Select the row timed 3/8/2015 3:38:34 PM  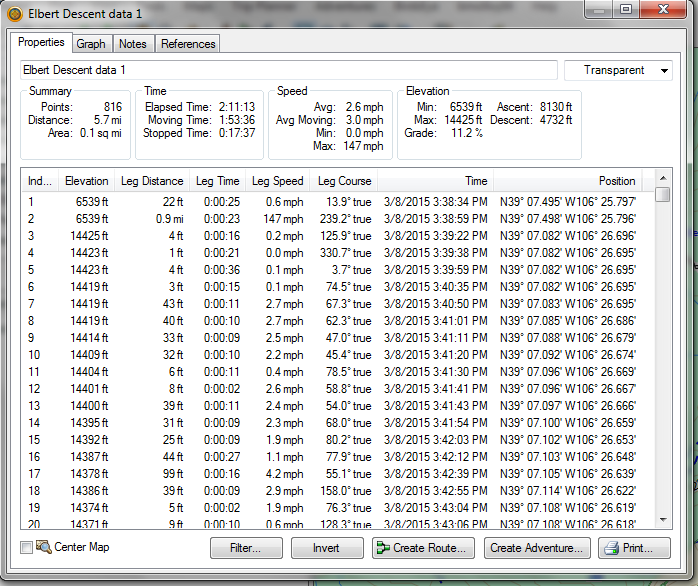337,202
